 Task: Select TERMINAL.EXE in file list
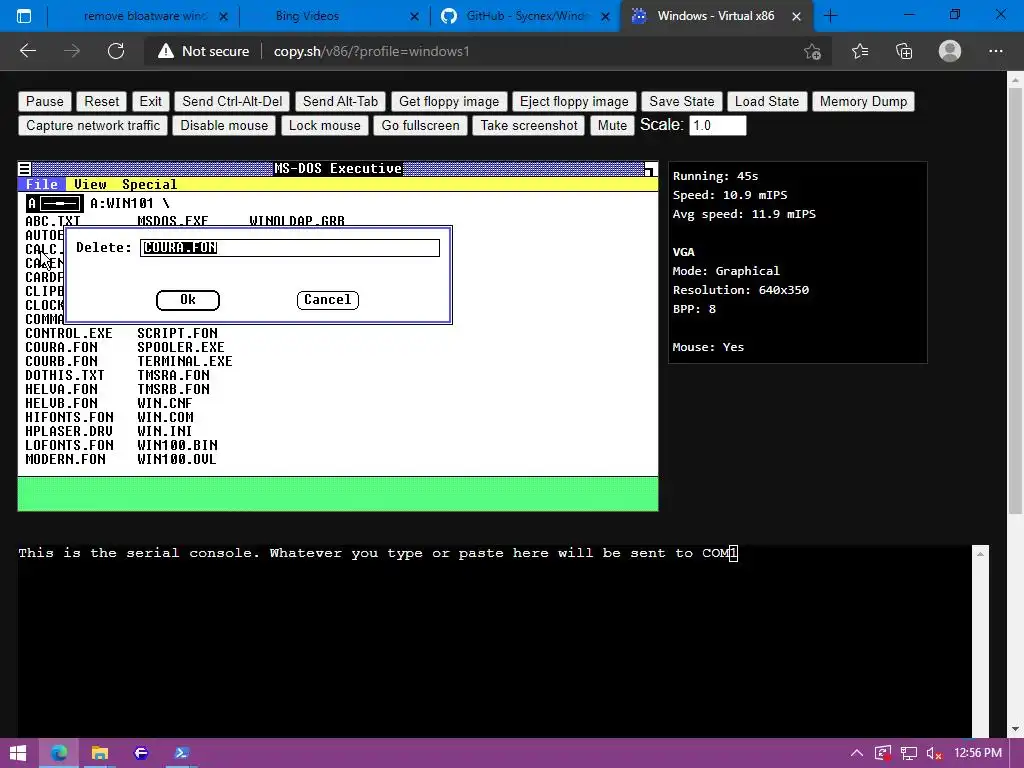[185, 362]
